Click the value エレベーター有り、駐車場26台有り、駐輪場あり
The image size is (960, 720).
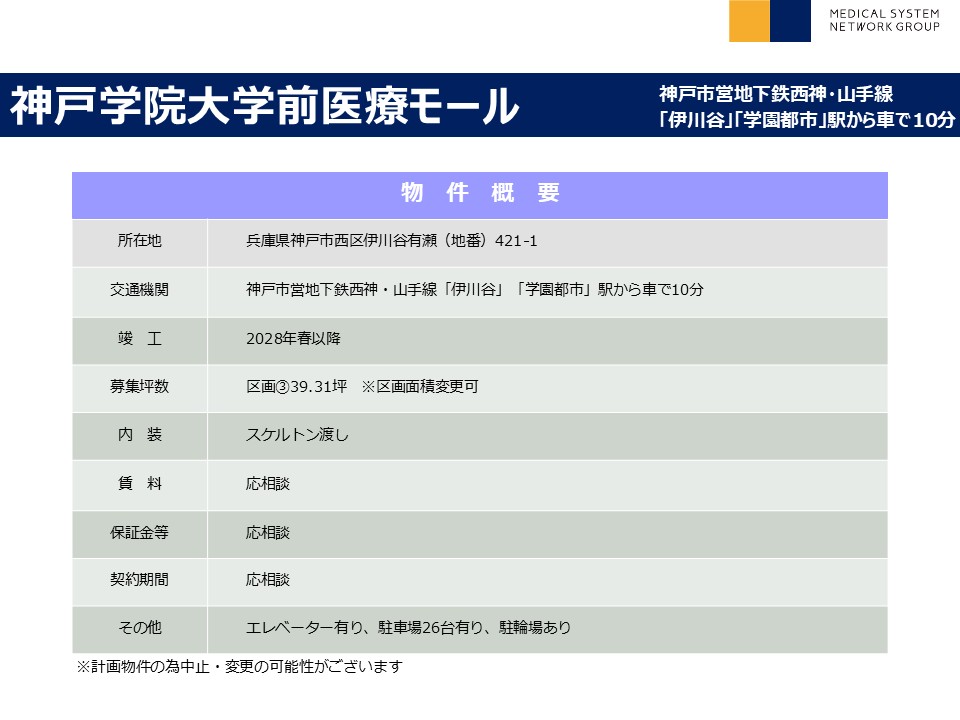tap(408, 628)
